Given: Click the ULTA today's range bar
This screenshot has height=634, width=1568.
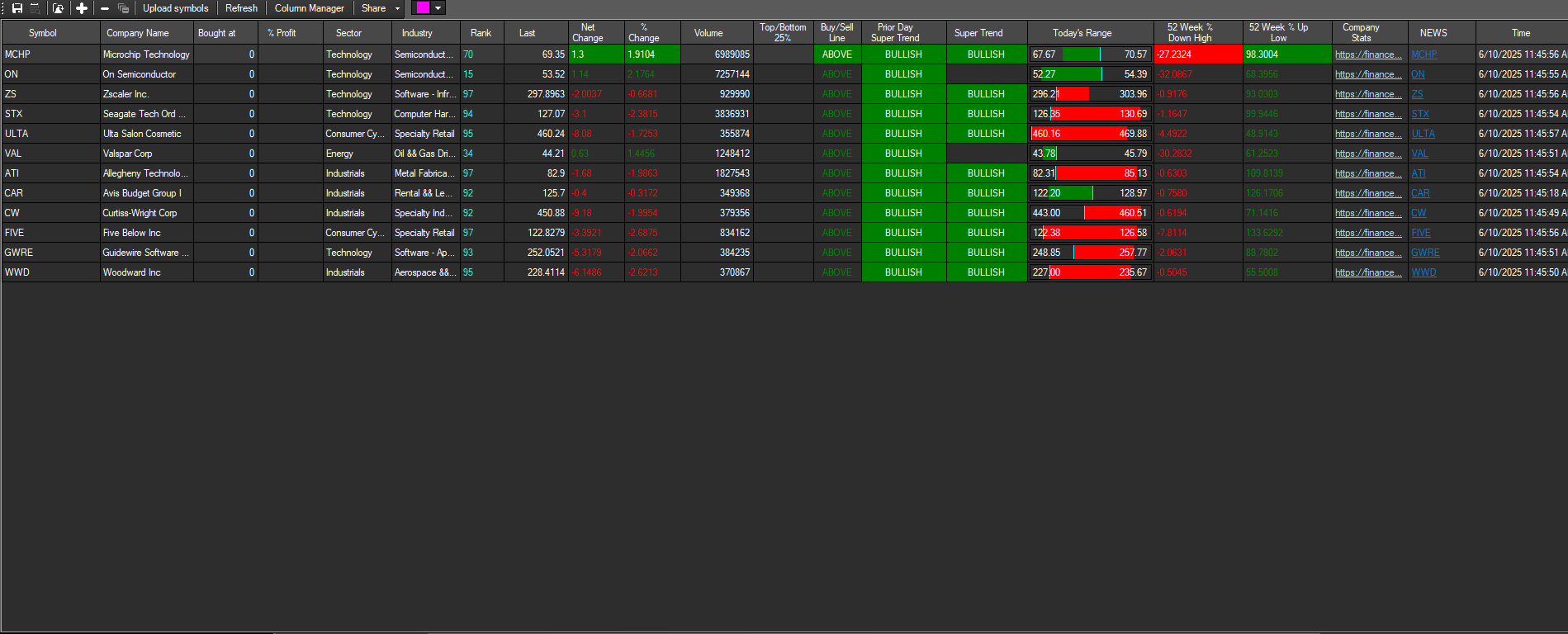Looking at the screenshot, I should tap(1090, 134).
